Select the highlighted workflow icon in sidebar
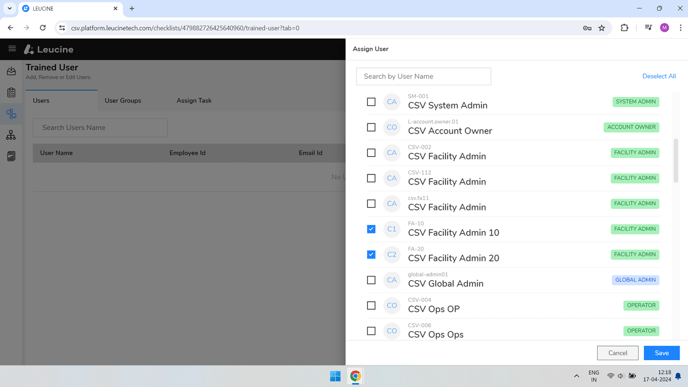The width and height of the screenshot is (688, 387). (11, 114)
